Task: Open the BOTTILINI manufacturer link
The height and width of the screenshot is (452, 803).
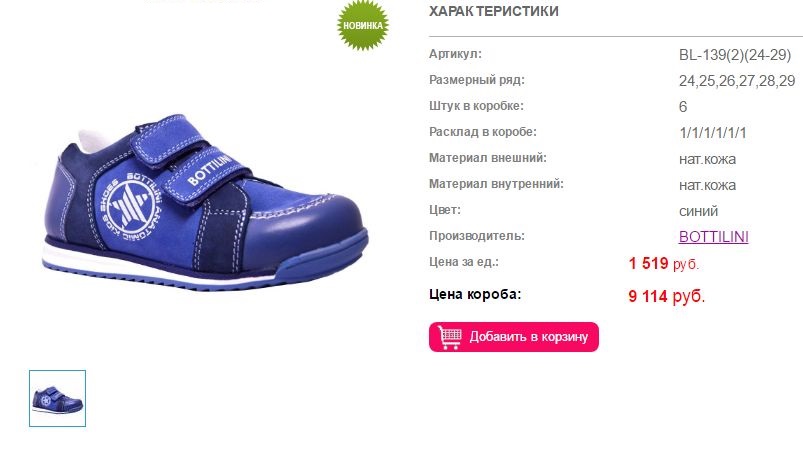Action: tap(713, 236)
